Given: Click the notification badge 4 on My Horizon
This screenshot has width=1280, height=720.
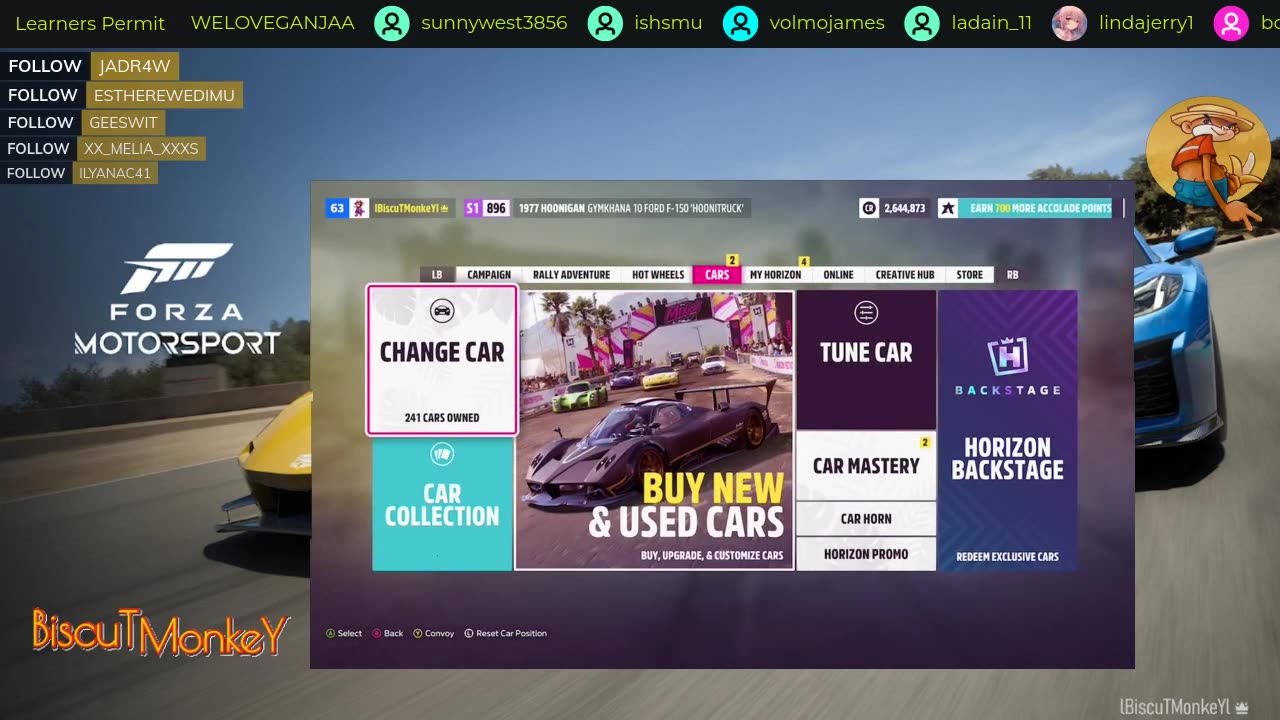Looking at the screenshot, I should point(803,262).
